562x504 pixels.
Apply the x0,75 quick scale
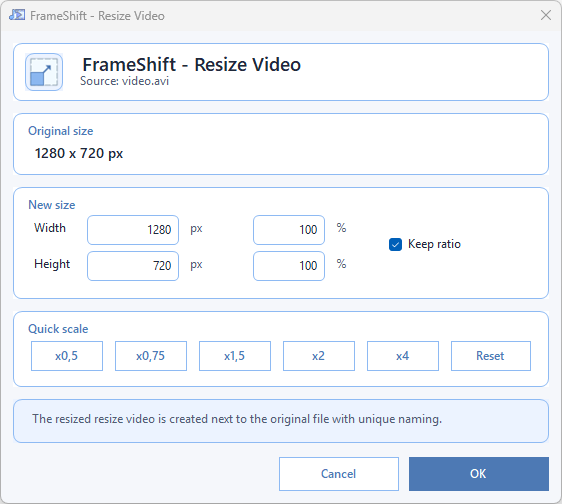point(151,356)
